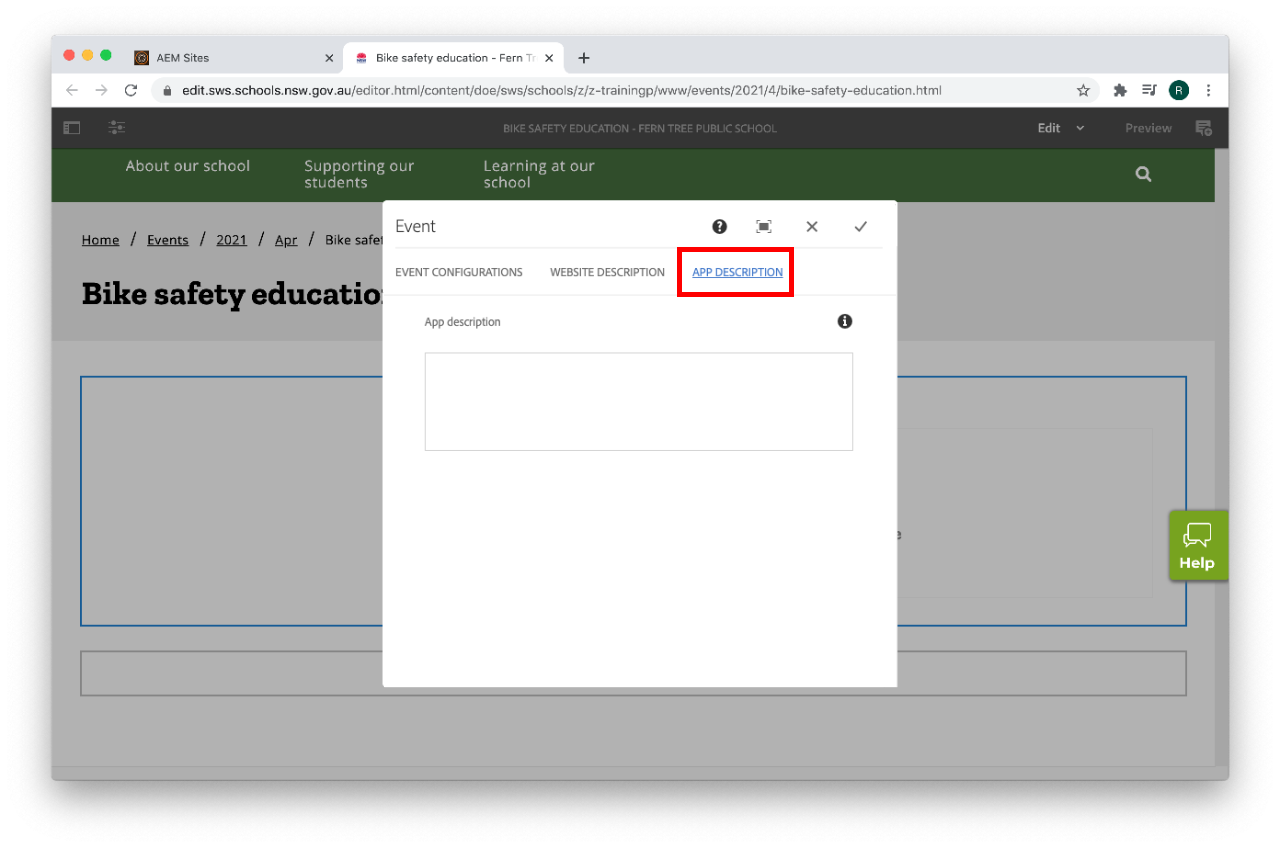Viewport: 1280px width, 848px height.
Task: Open Chrome three-dot menu
Action: [1208, 90]
